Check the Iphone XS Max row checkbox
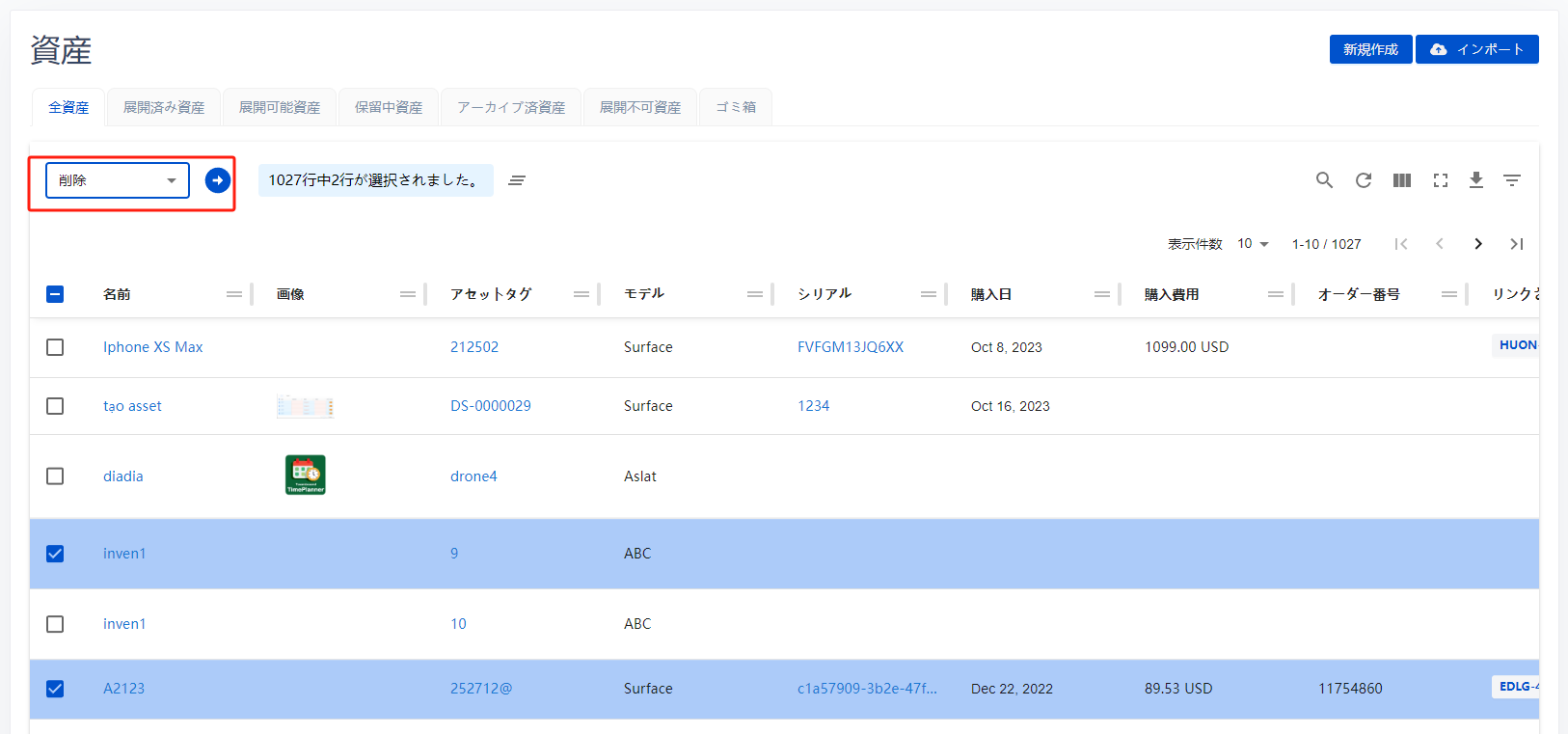Viewport: 1568px width, 734px height. click(55, 347)
